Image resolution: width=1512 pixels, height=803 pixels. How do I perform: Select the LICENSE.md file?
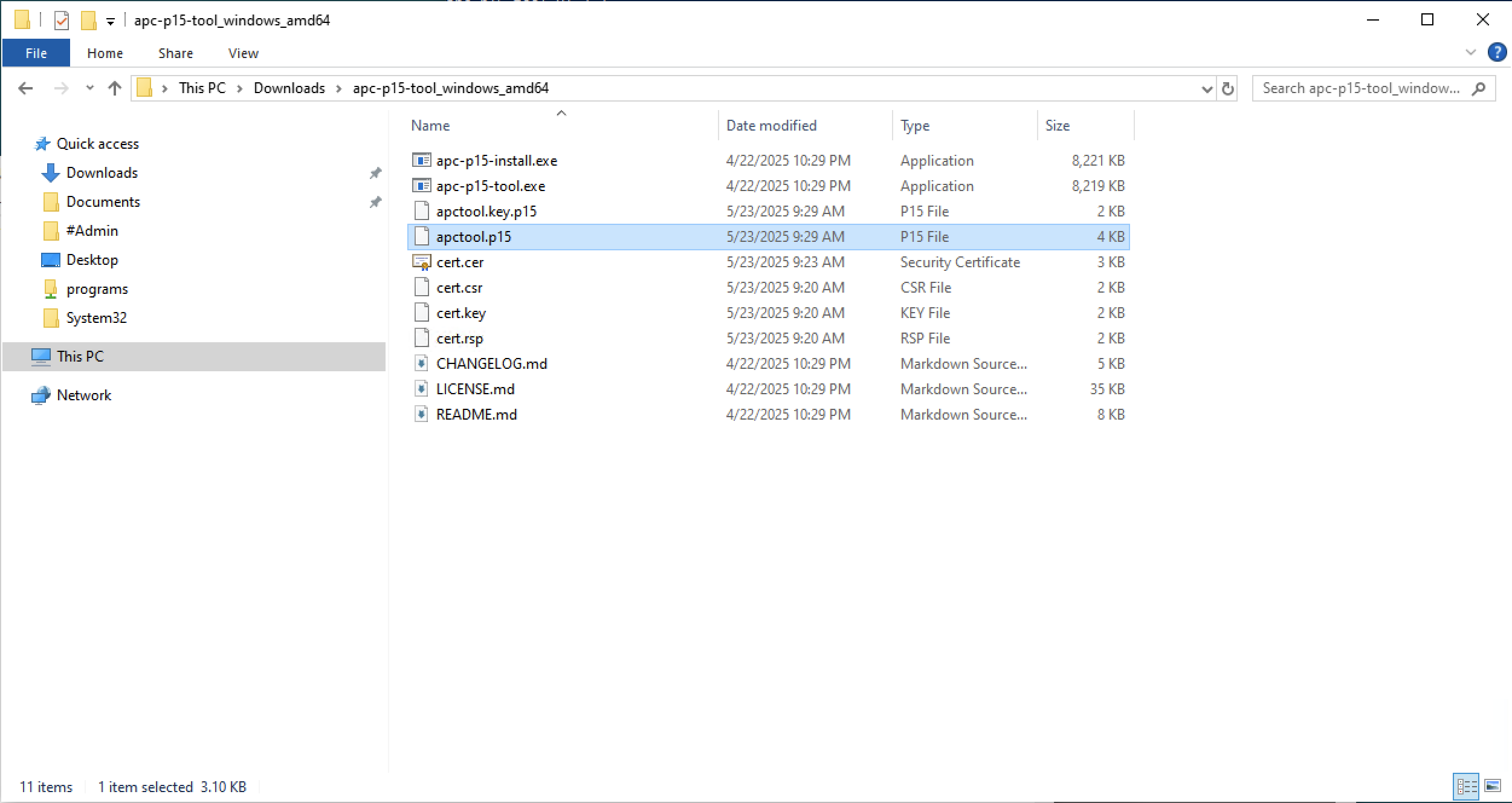pos(769,389)
